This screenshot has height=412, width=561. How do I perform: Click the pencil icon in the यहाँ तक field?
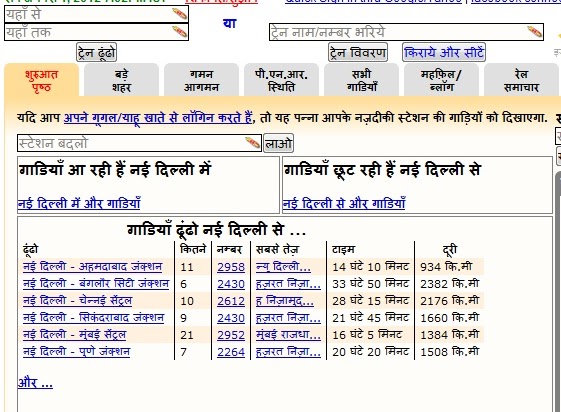tap(179, 32)
